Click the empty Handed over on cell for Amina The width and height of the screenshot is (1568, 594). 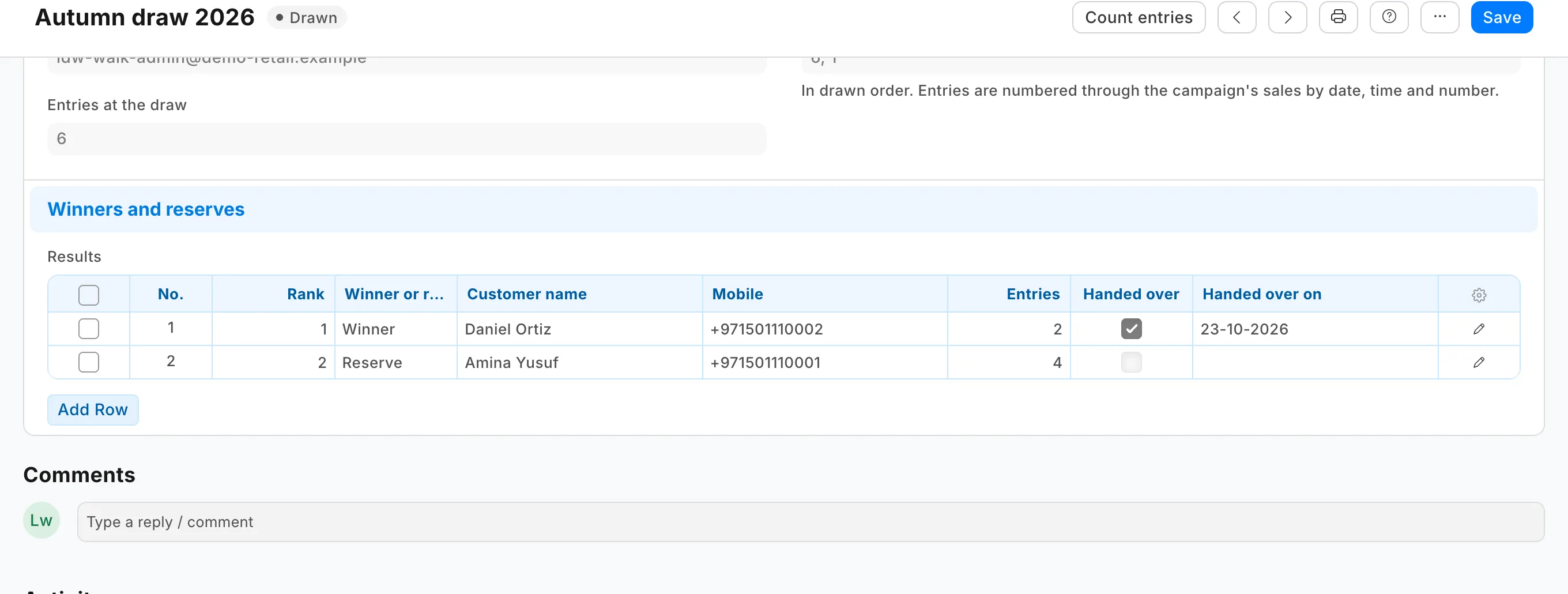click(x=1315, y=363)
